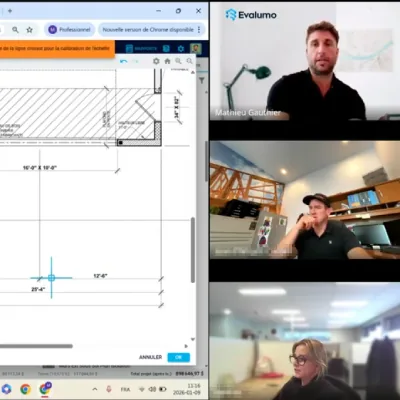The image size is (400, 400).
Task: Click the zoom-in magnifier icon
Action: point(178,61)
